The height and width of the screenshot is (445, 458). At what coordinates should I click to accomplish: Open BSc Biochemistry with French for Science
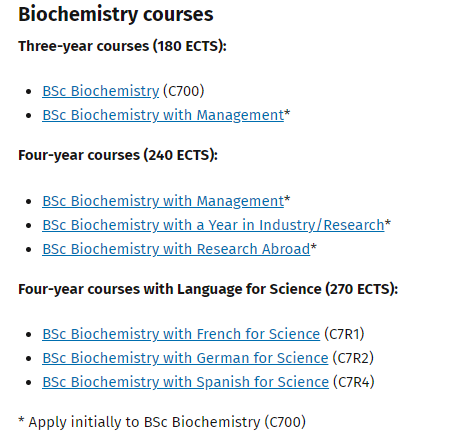tap(181, 334)
